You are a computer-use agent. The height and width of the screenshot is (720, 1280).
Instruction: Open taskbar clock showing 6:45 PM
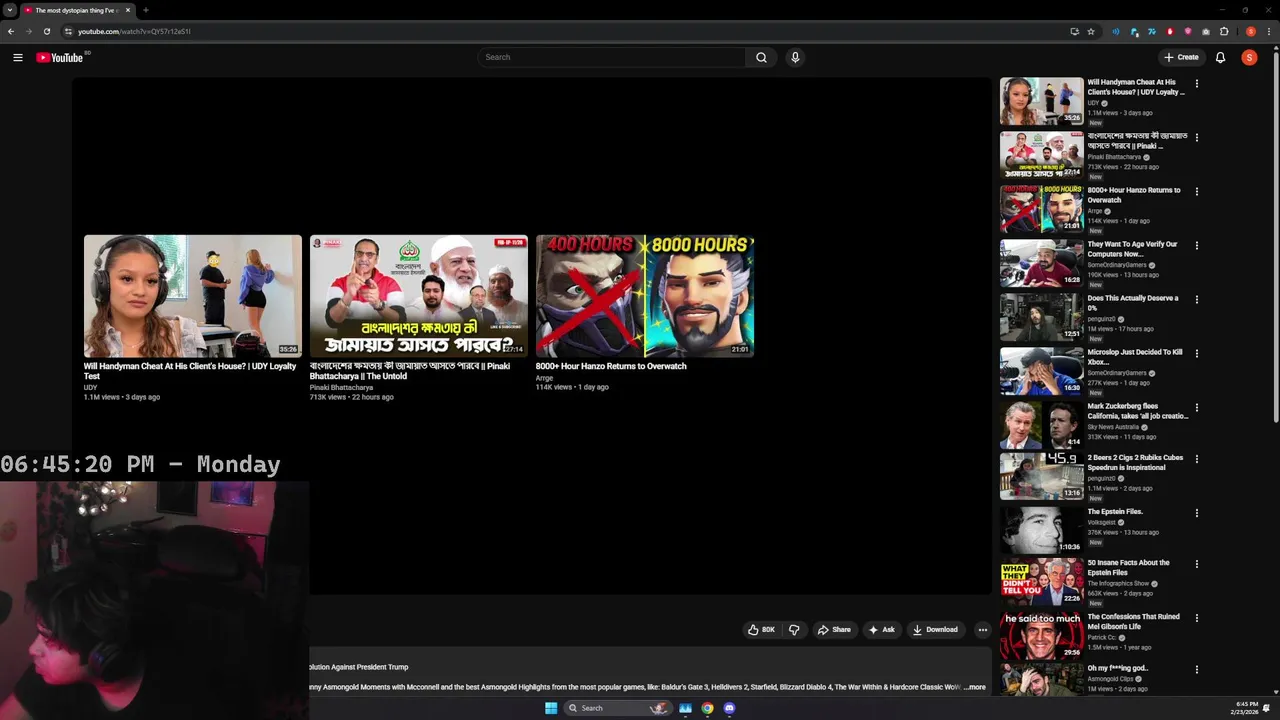pos(1246,708)
